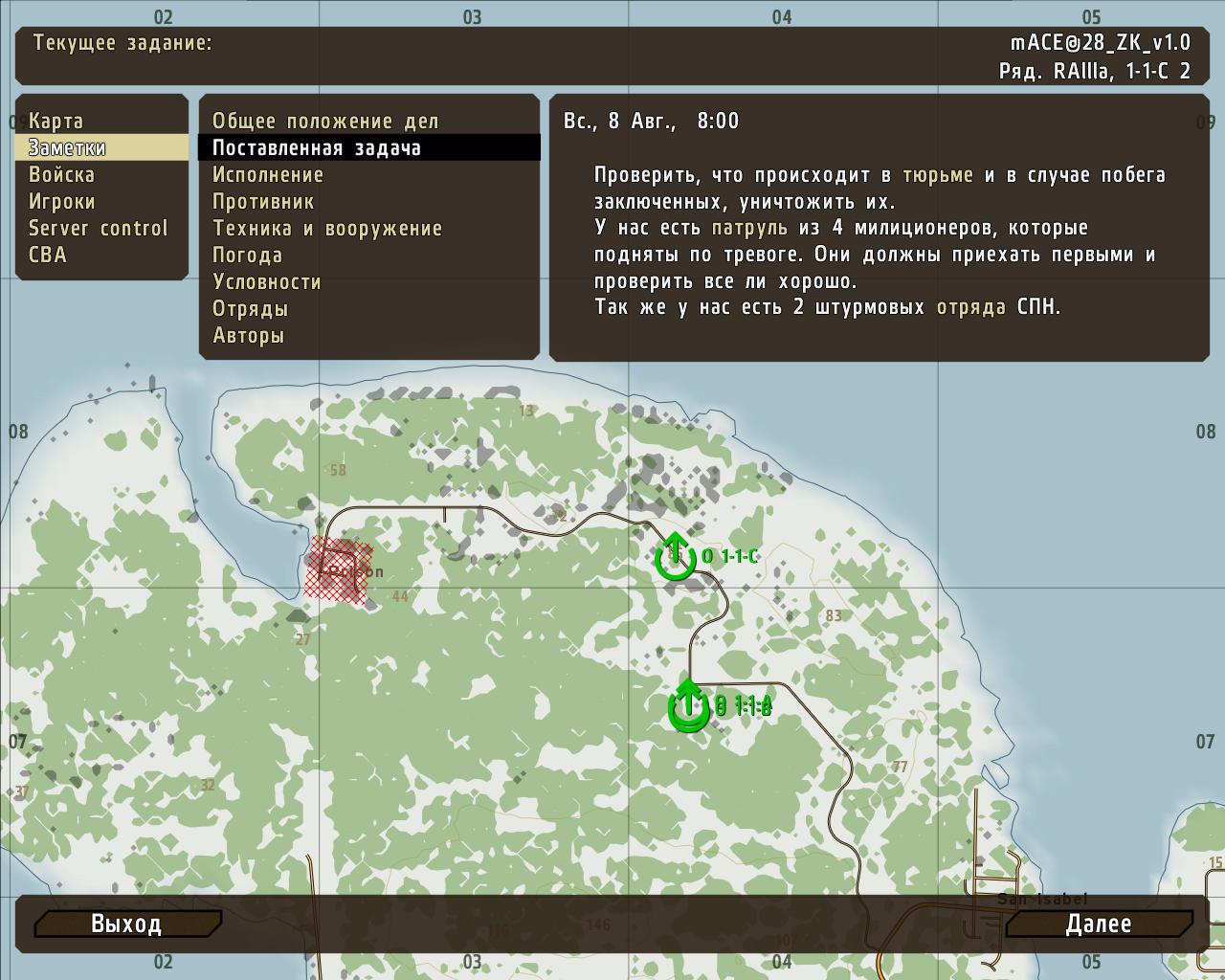Click the тюрьме link in briefing text
Viewport: 1225px width, 980px height.
[x=937, y=175]
